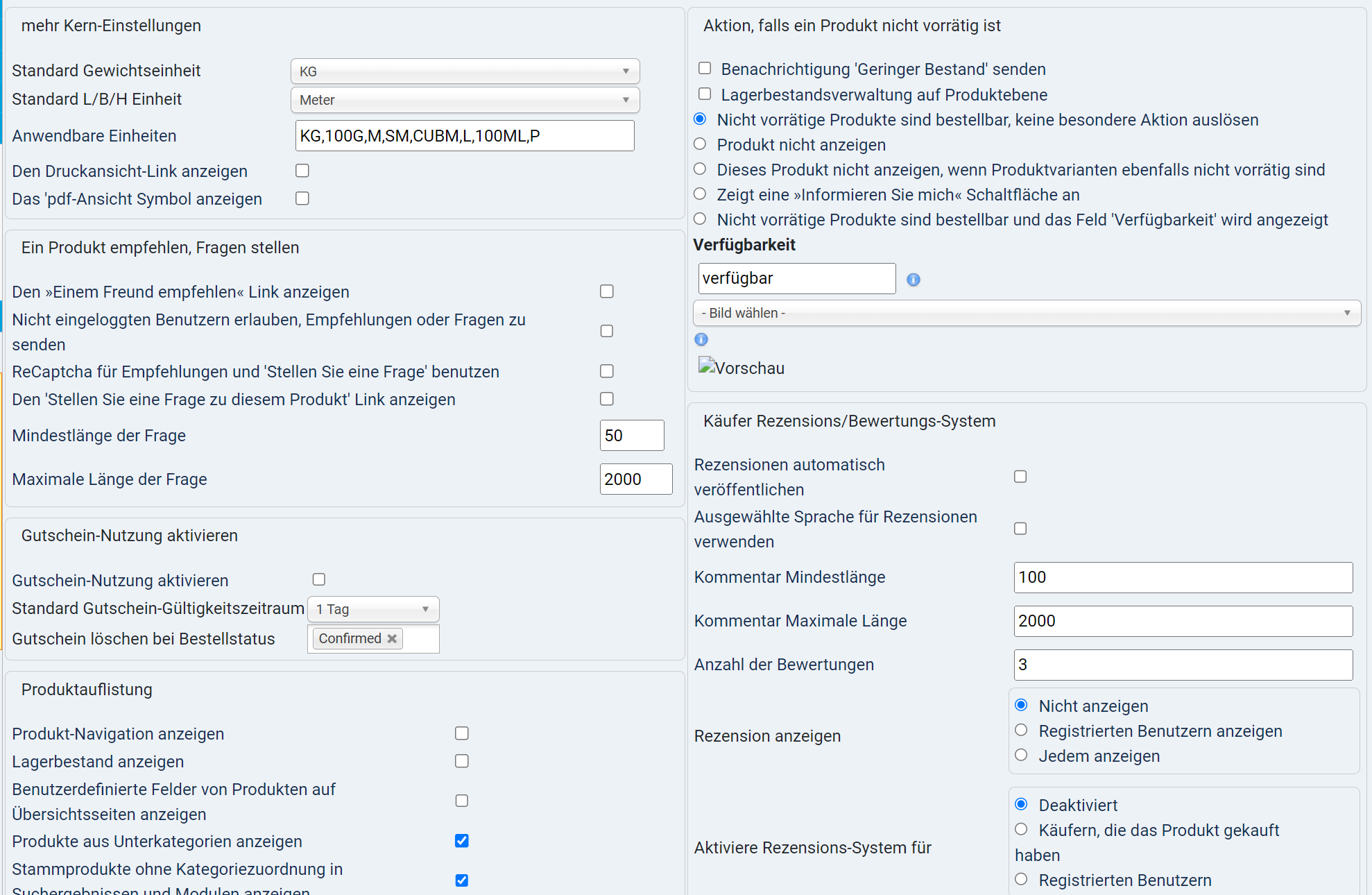Image resolution: width=1372 pixels, height=895 pixels.
Task: Toggle Gutschein-Nutzung aktivieren checkbox
Action: click(319, 579)
